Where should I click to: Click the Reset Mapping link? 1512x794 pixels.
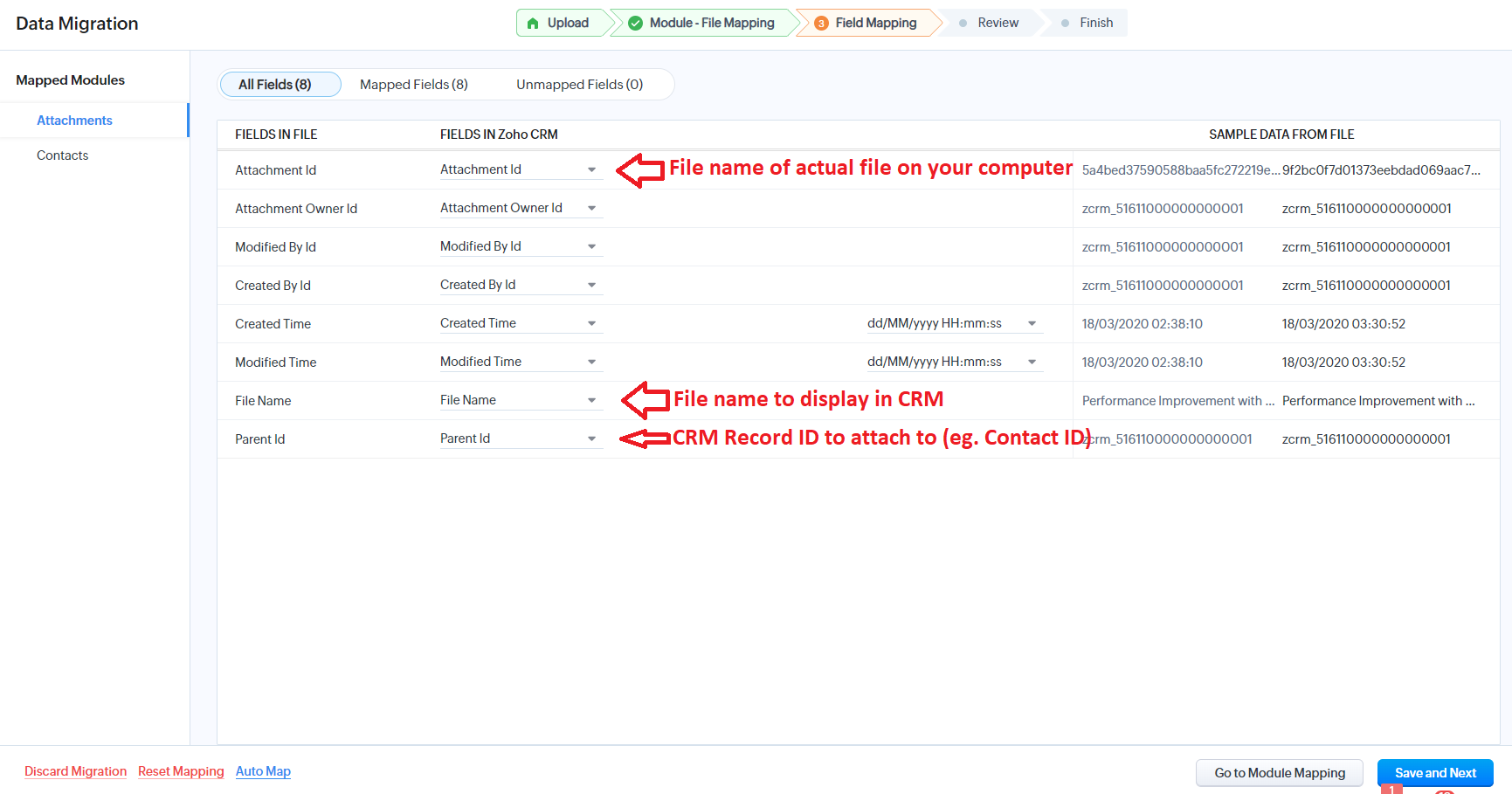coord(181,771)
